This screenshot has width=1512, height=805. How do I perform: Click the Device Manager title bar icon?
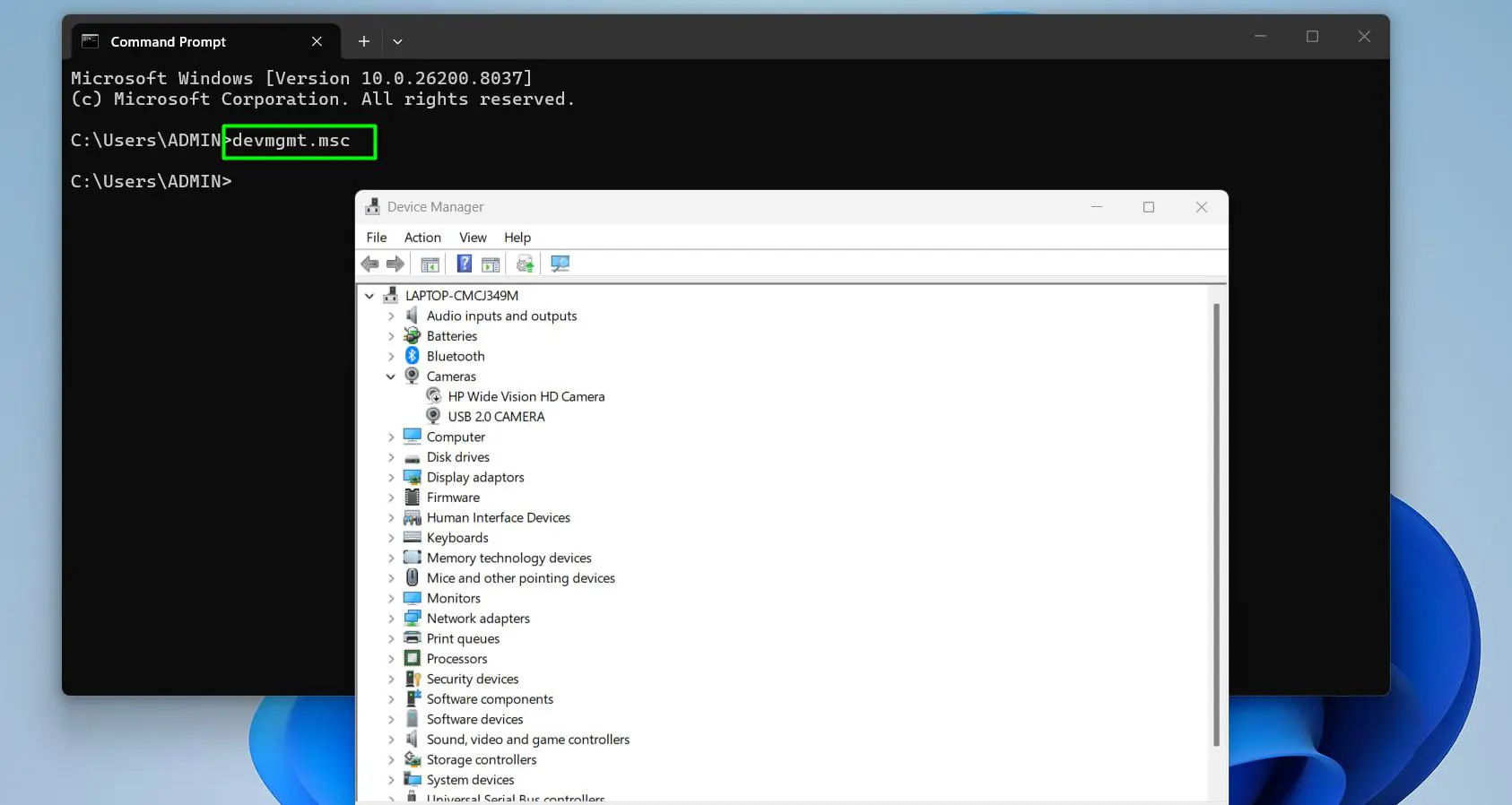click(372, 207)
